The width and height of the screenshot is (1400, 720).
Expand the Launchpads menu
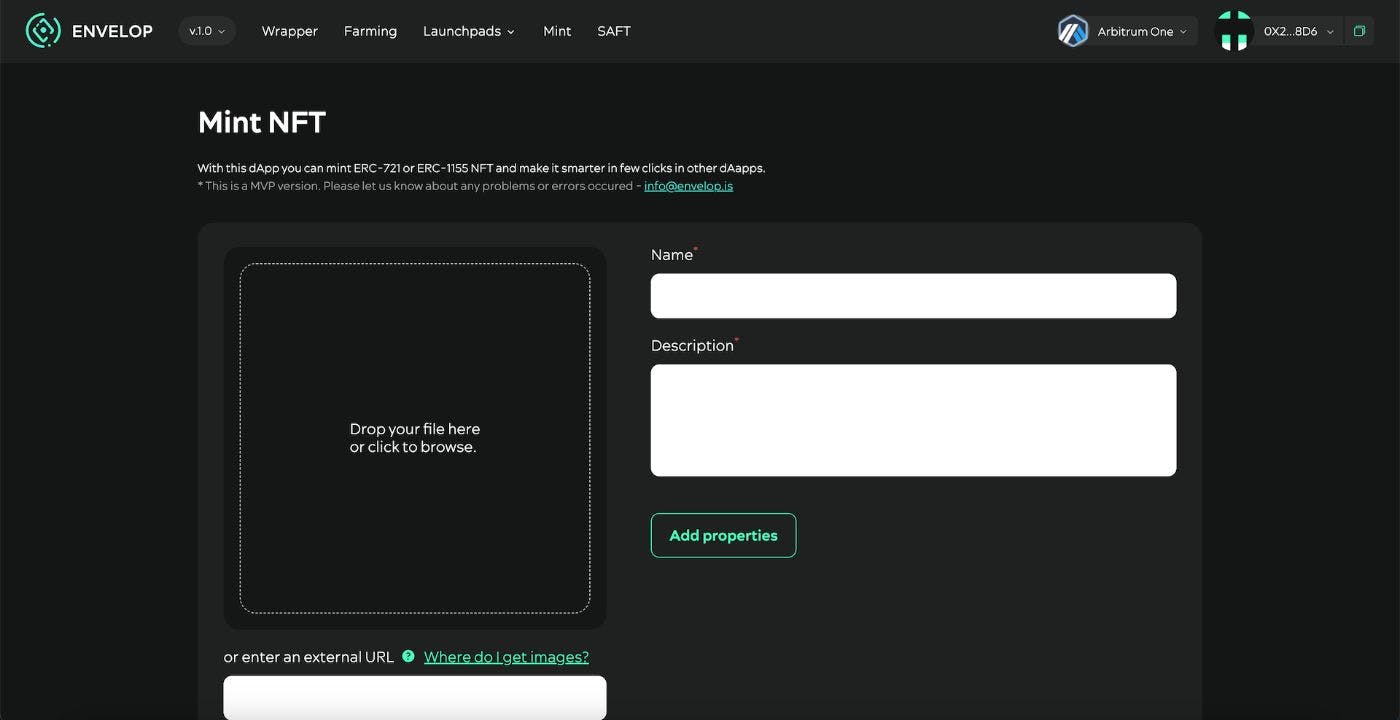[x=469, y=31]
